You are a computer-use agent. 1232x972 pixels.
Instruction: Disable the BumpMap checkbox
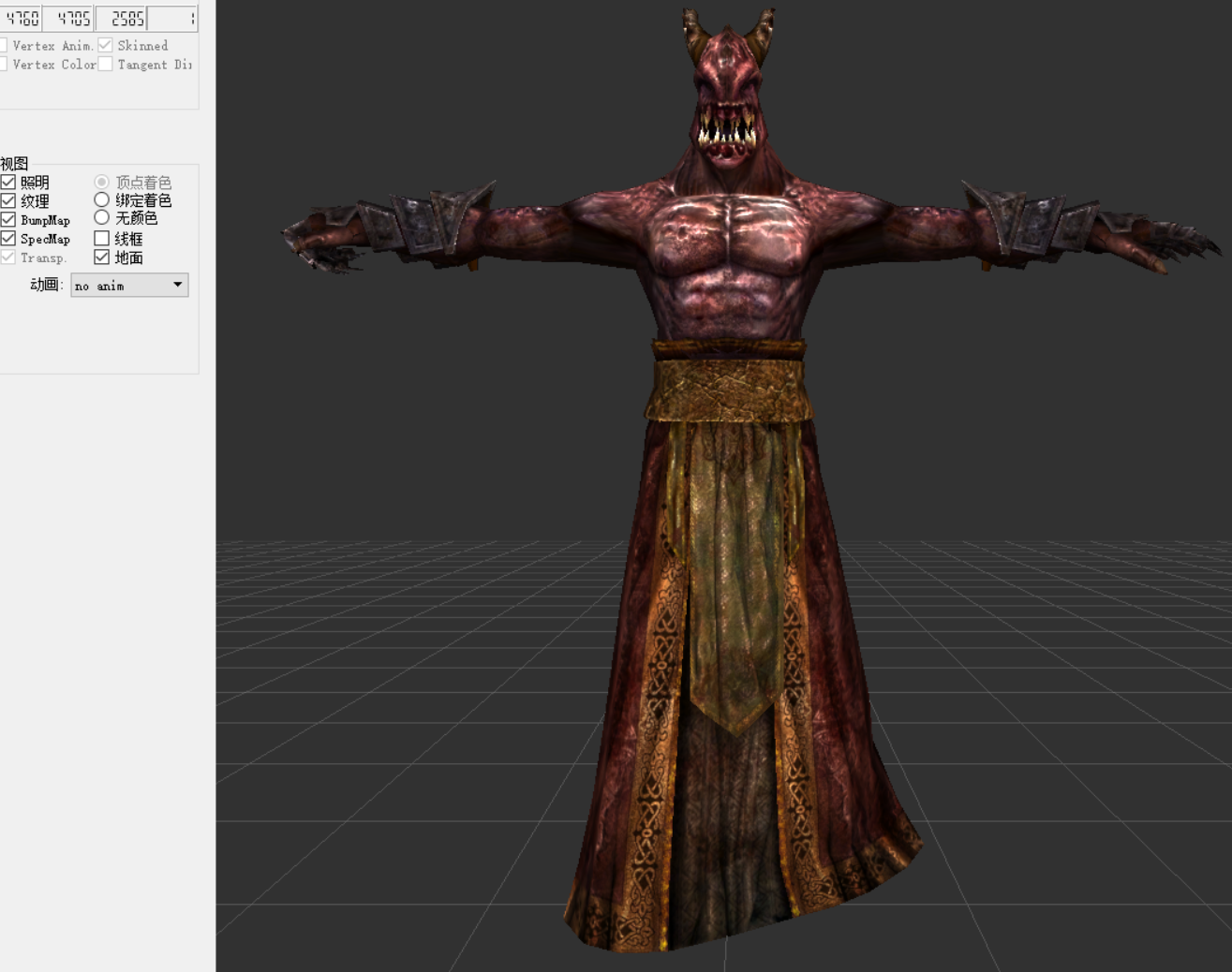click(x=8, y=219)
